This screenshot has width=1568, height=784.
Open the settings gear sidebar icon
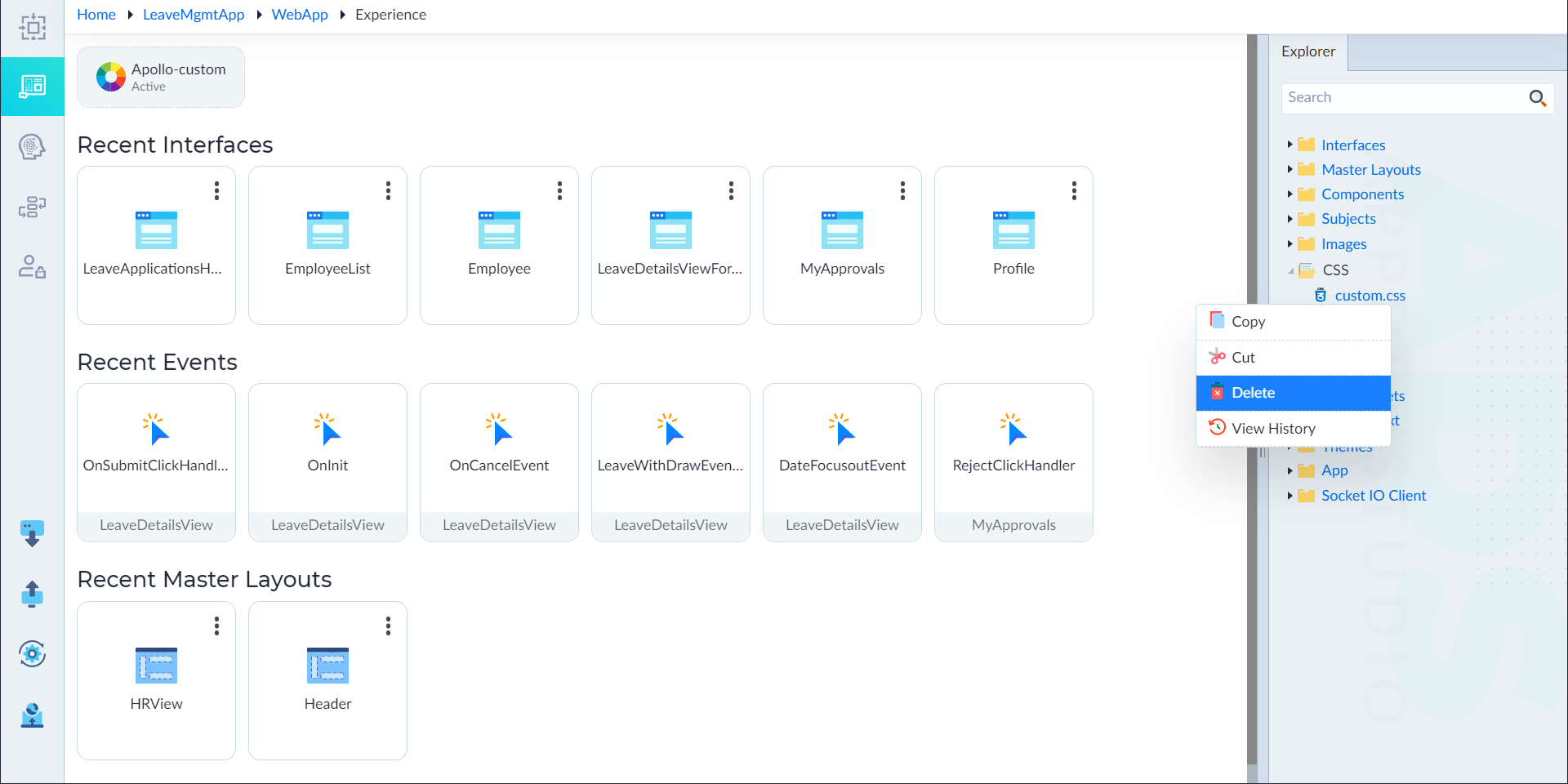[33, 653]
